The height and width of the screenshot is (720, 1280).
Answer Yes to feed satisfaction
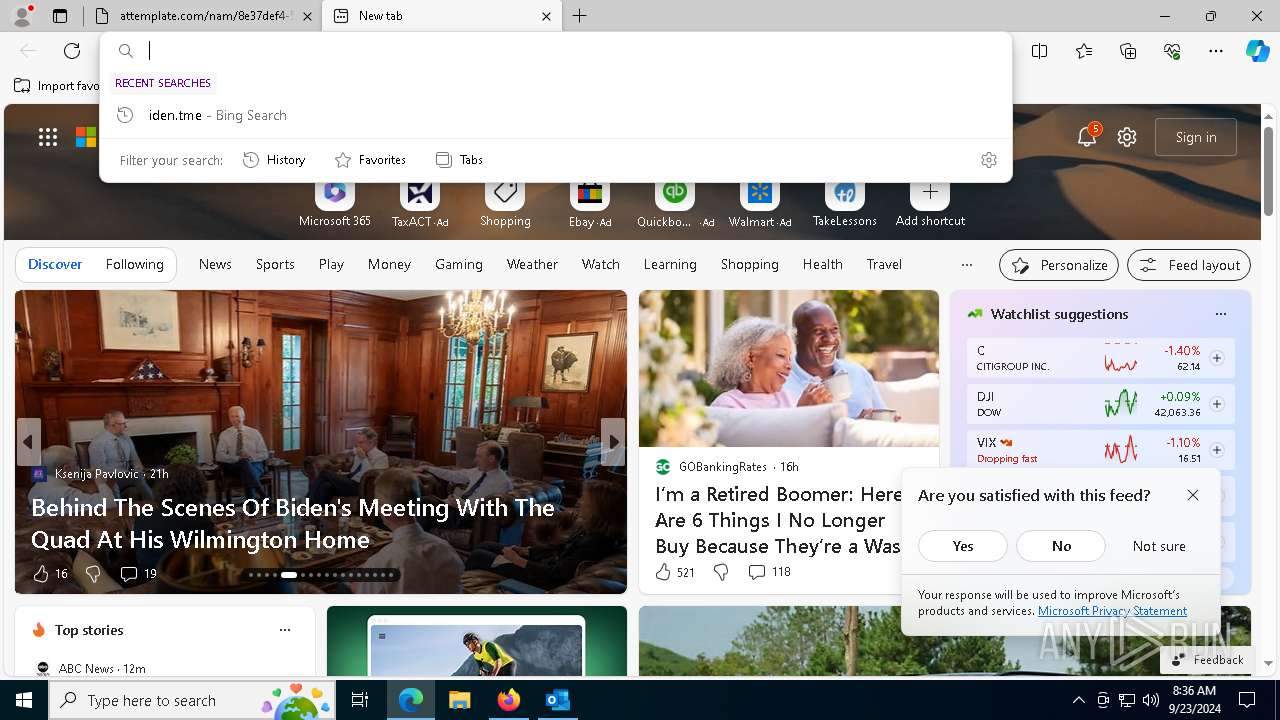point(963,546)
